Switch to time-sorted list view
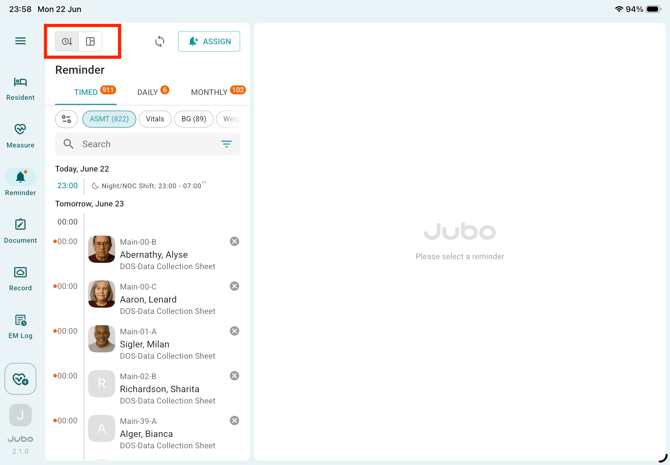The image size is (670, 465). pos(67,41)
